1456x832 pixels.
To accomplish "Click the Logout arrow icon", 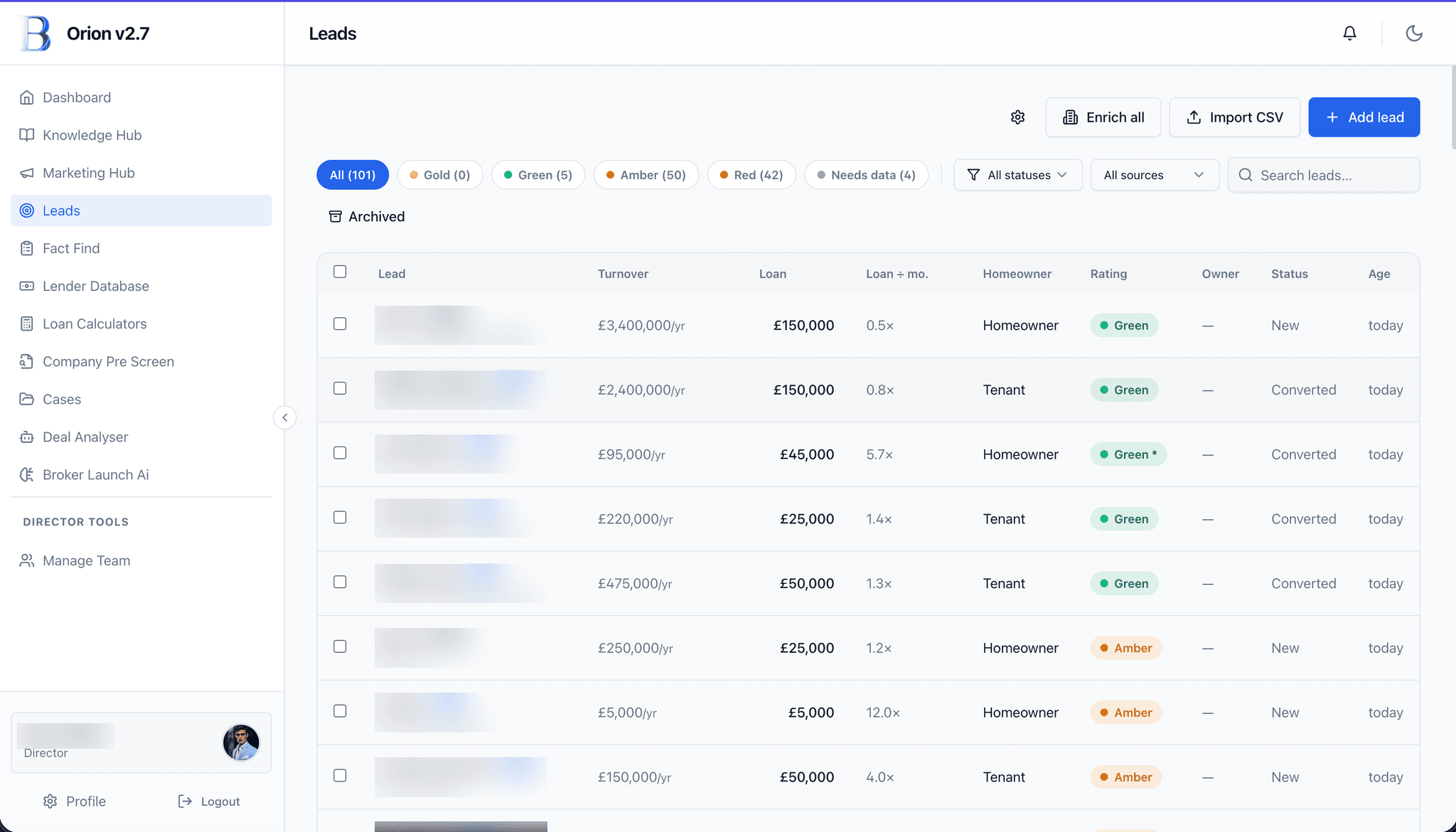I will click(x=185, y=801).
